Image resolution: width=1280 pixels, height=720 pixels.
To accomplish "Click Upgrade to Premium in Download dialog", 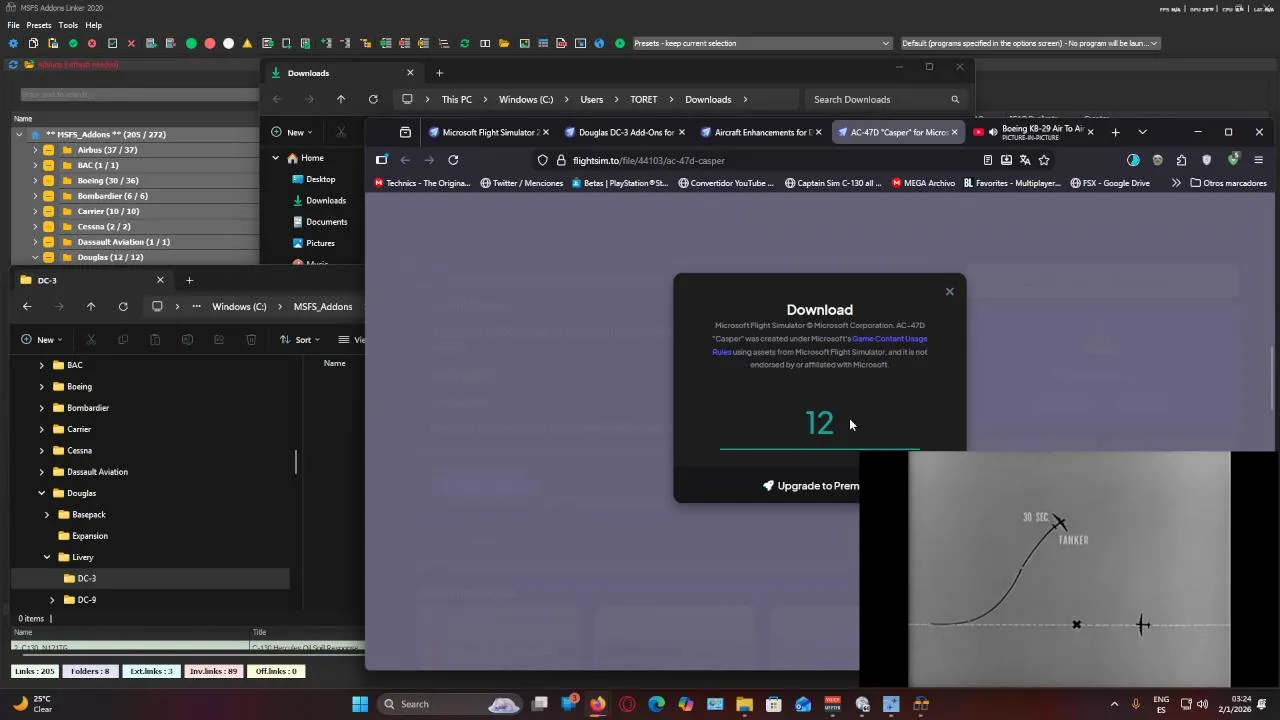I will coord(811,486).
